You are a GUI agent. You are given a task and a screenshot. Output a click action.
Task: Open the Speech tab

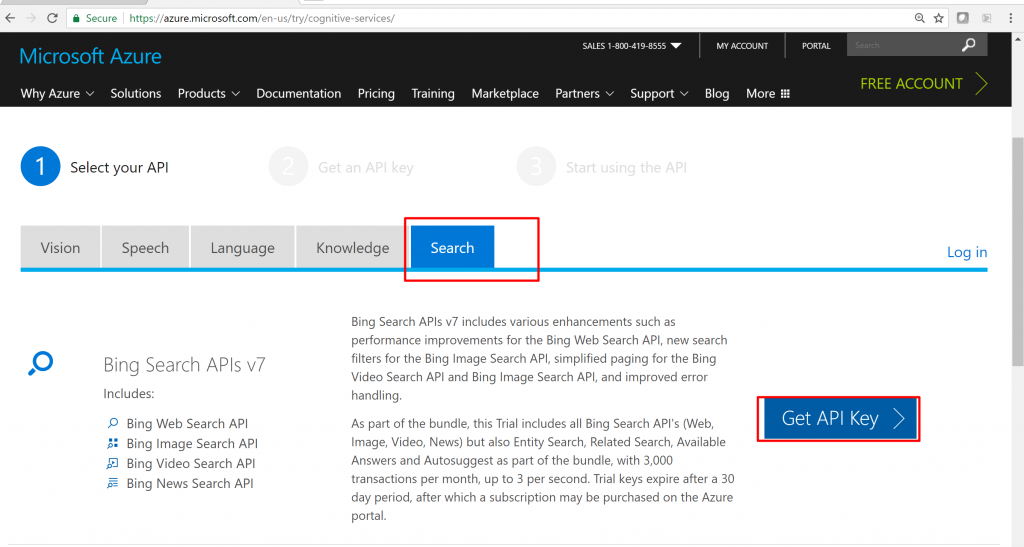tap(145, 248)
